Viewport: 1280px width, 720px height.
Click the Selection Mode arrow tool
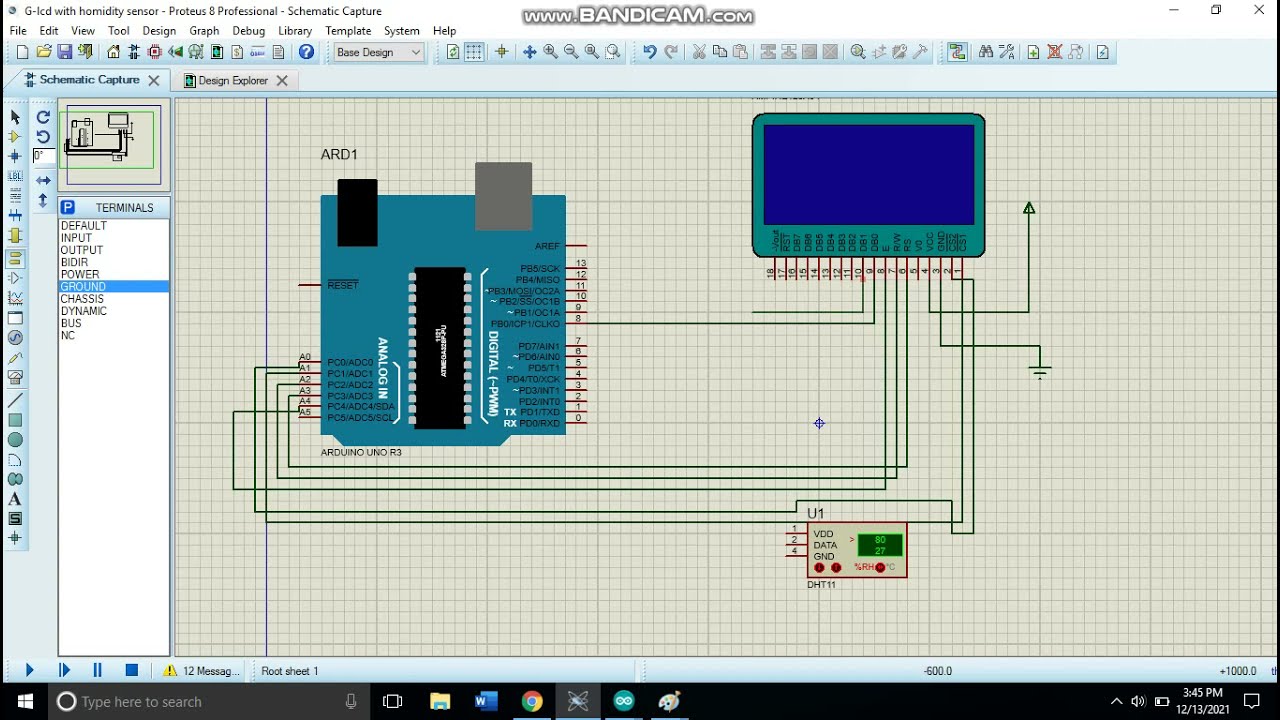click(15, 117)
